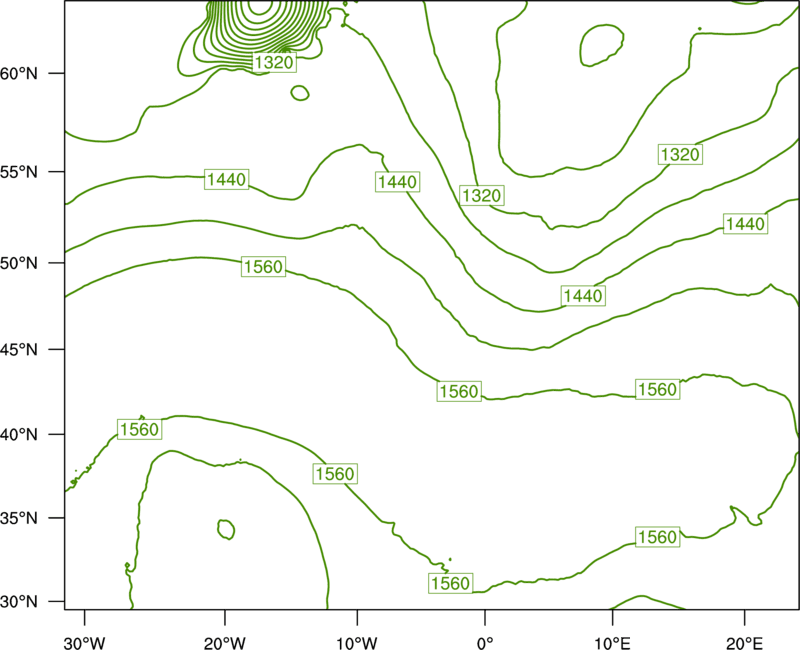This screenshot has width=800, height=650.
Task: Click the 40°N latitude axis label
Action: (19, 435)
